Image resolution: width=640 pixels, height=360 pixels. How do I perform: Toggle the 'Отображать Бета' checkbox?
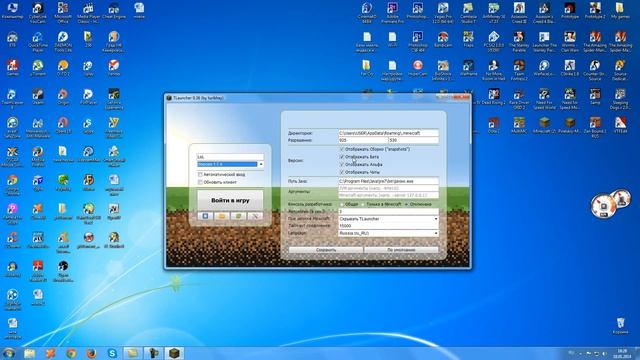[x=342, y=157]
